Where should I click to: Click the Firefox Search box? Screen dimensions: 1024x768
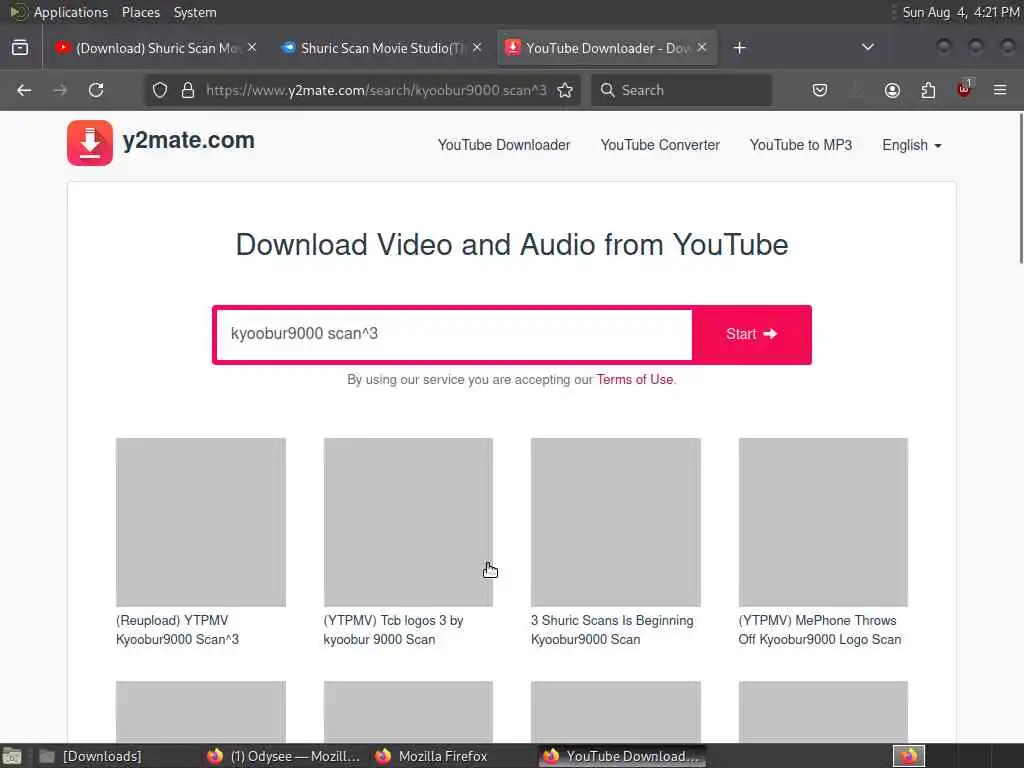tap(681, 90)
